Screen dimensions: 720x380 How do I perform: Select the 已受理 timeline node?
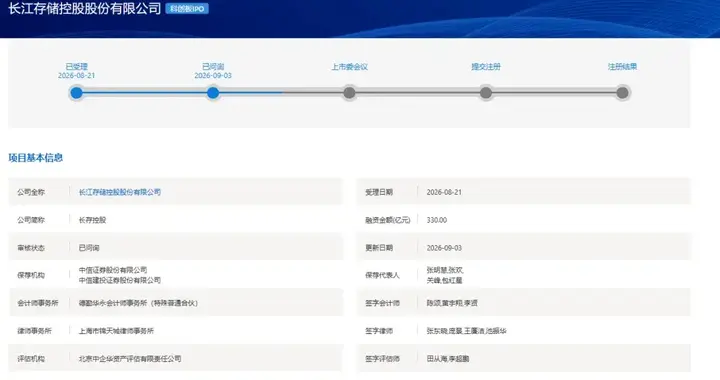tap(76, 93)
